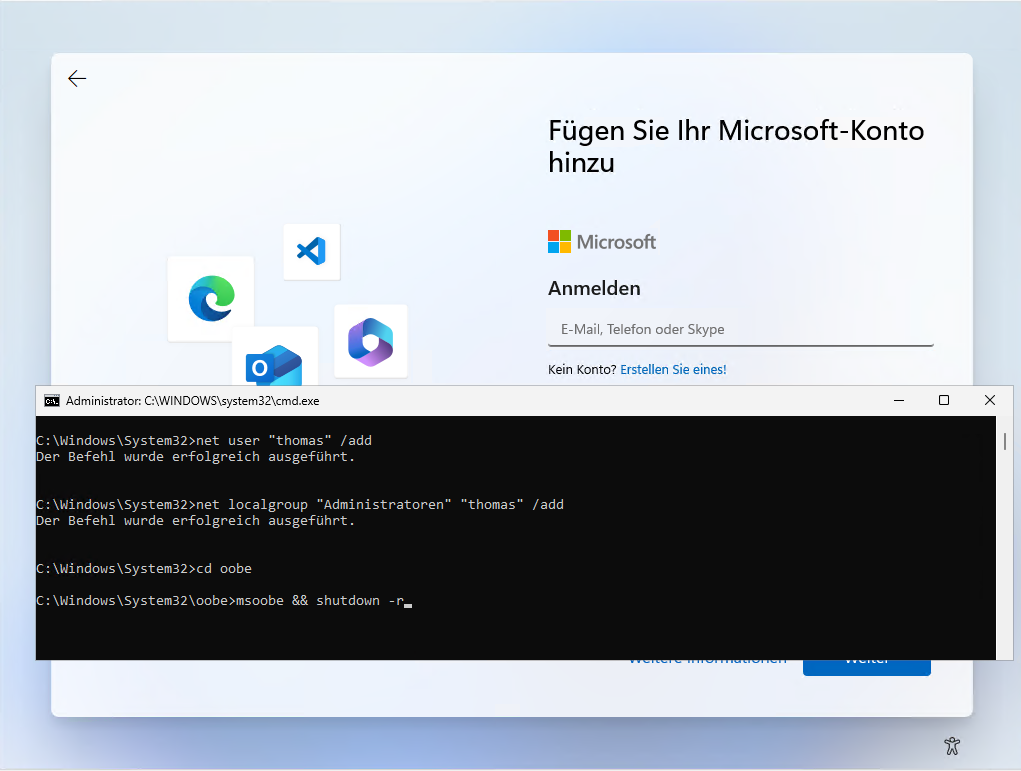The image size is (1021, 771).
Task: Open the accessibility options icon
Action: point(952,746)
